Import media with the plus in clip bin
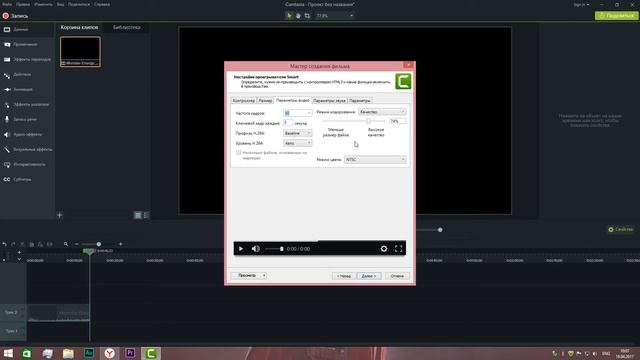640x360 pixels. [x=60, y=215]
